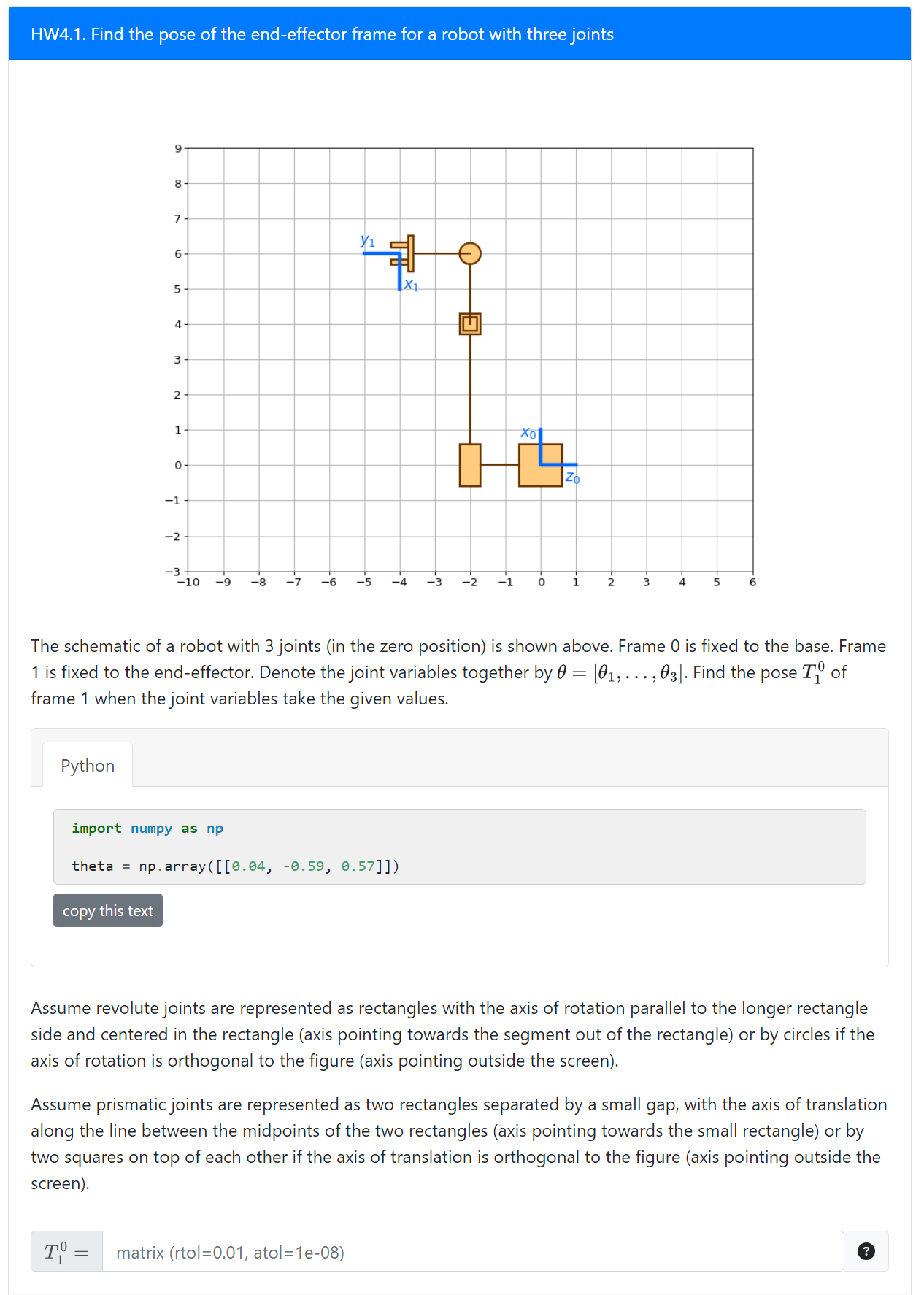Select the circular revolute joint in the schematic

[470, 254]
